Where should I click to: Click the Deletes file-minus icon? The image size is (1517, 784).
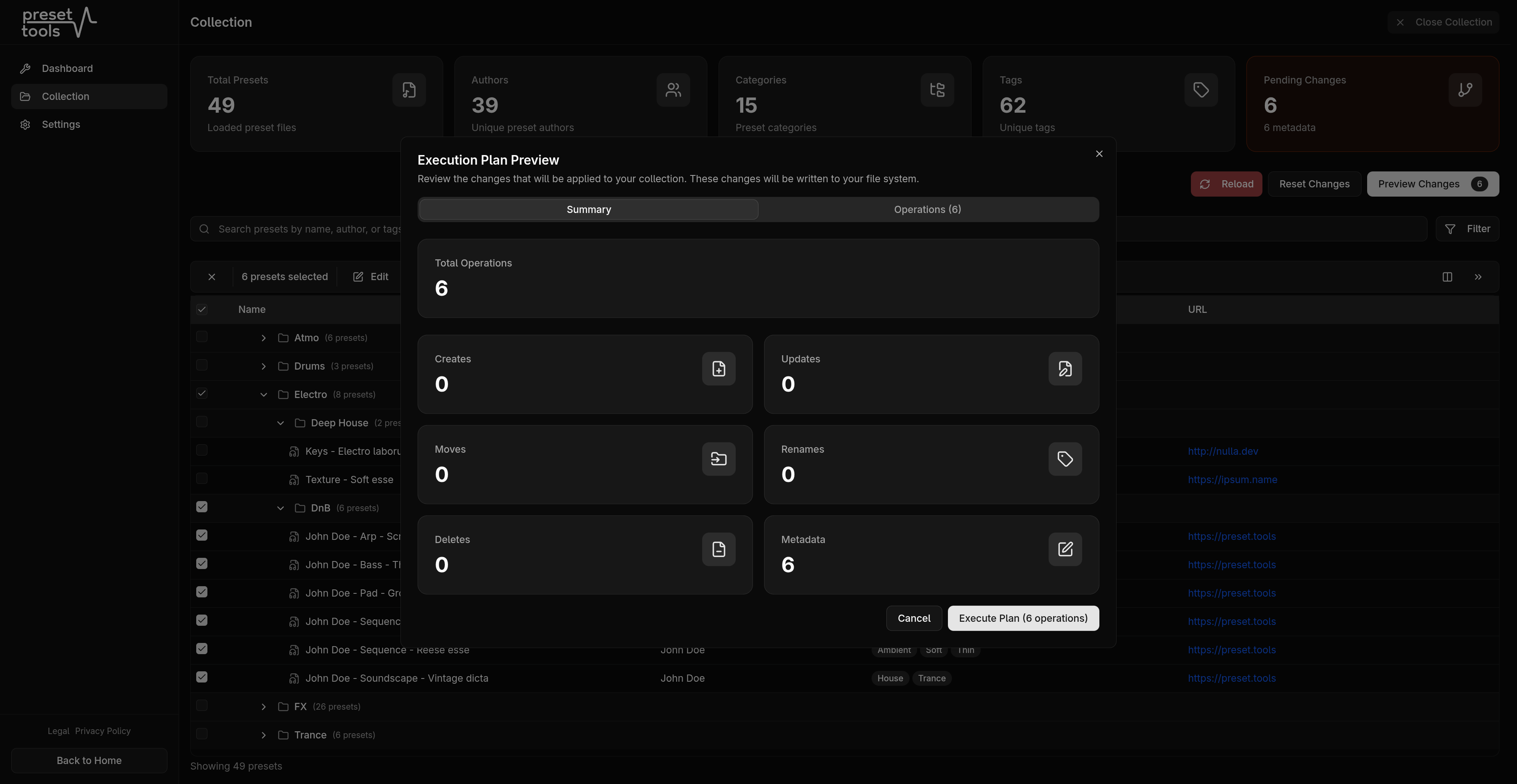pyautogui.click(x=719, y=549)
